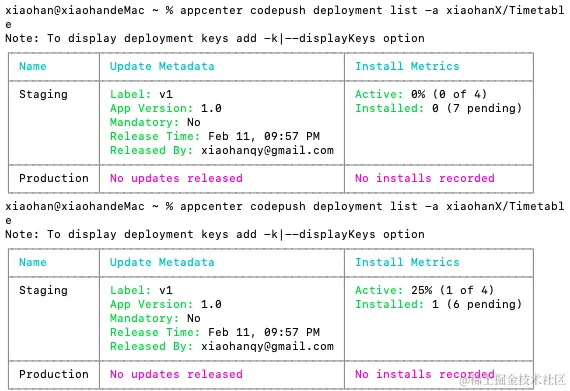The height and width of the screenshot is (391, 570).
Task: Select the first "Note: To display deployment keys" line
Action: [x=215, y=38]
